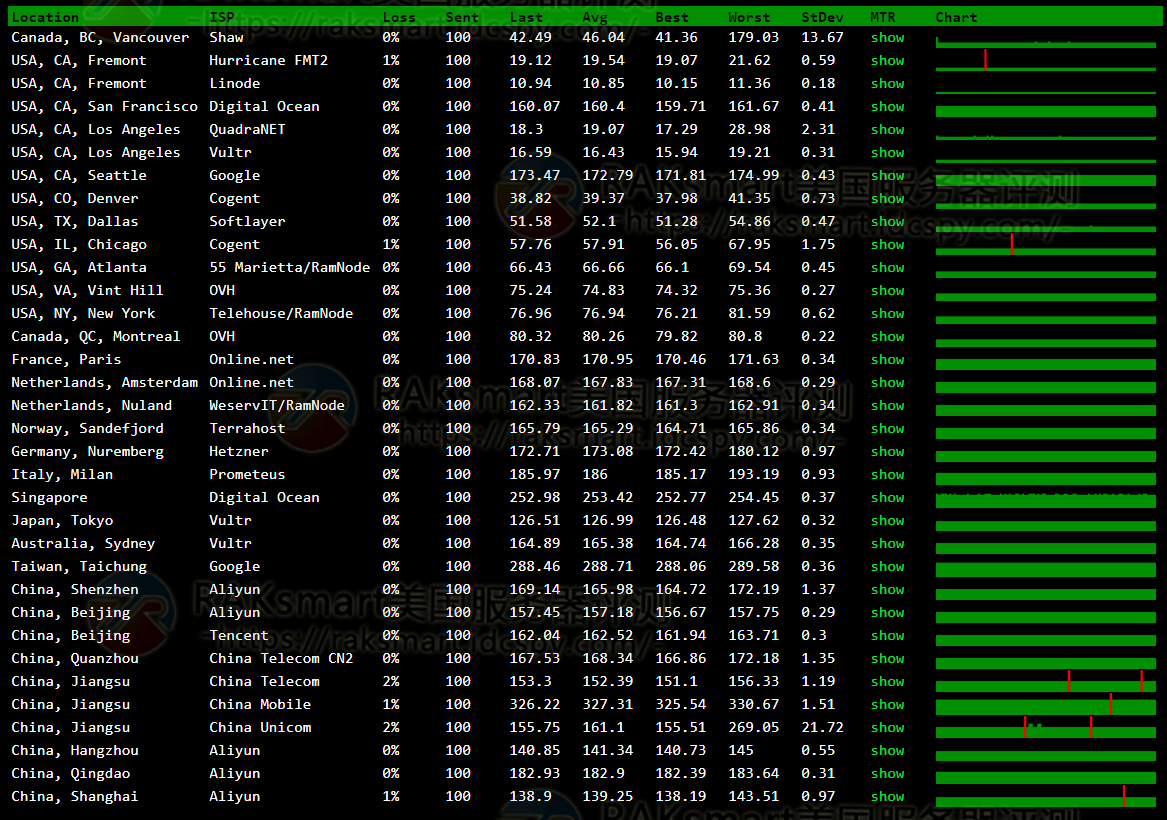Click show for the Montreal OVH row
Image resolution: width=1167 pixels, height=820 pixels.
[887, 337]
